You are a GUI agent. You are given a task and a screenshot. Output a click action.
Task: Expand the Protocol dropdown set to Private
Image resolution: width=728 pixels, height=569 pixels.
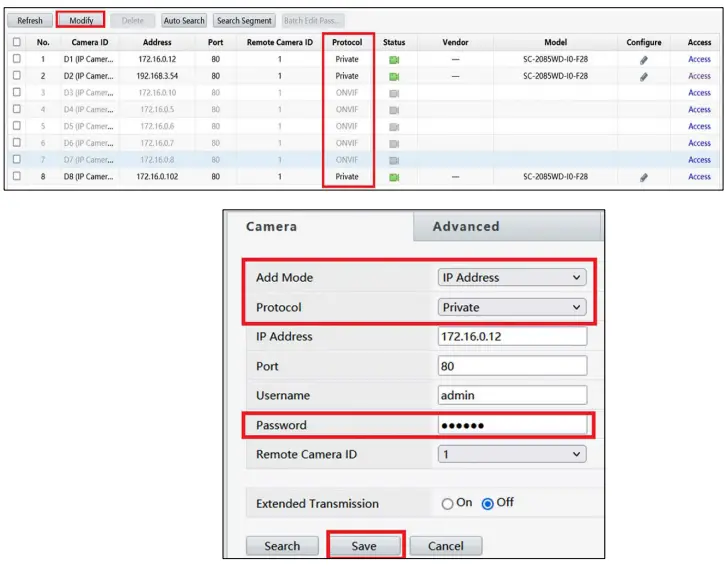tap(512, 307)
